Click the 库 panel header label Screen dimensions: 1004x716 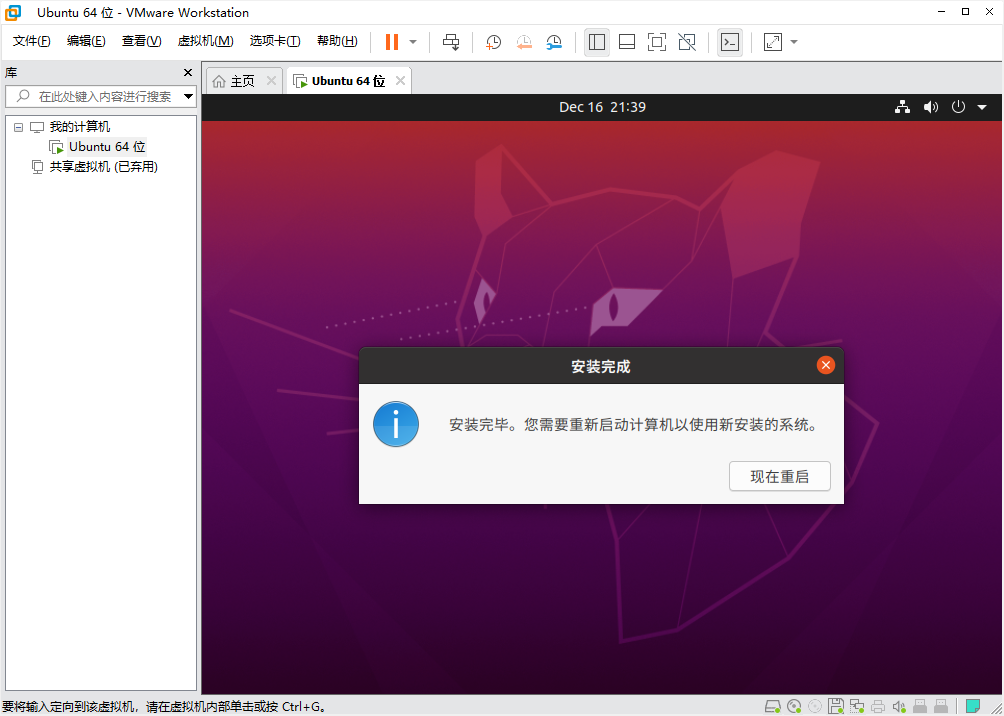click(11, 72)
